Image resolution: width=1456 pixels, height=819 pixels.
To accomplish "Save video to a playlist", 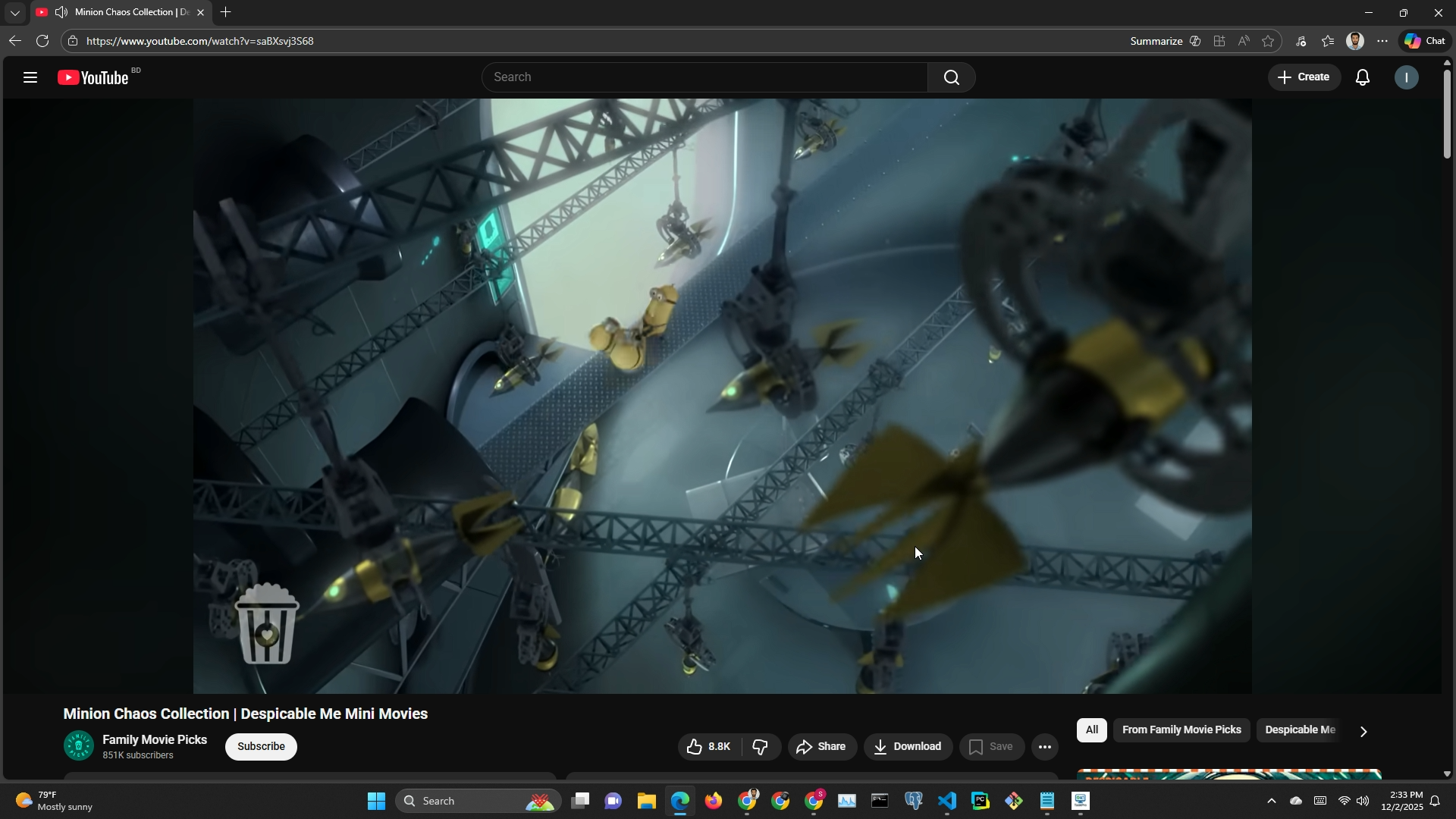I will tap(991, 747).
